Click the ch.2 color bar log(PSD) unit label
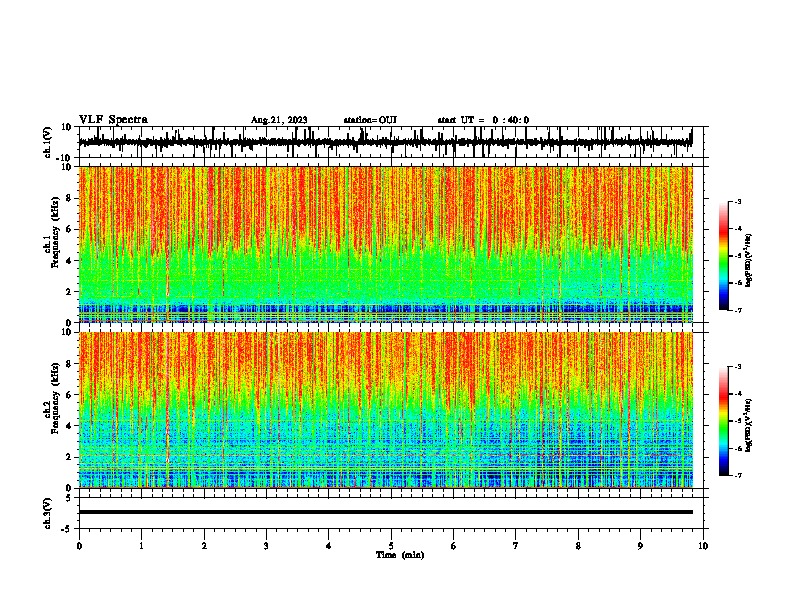 point(749,425)
